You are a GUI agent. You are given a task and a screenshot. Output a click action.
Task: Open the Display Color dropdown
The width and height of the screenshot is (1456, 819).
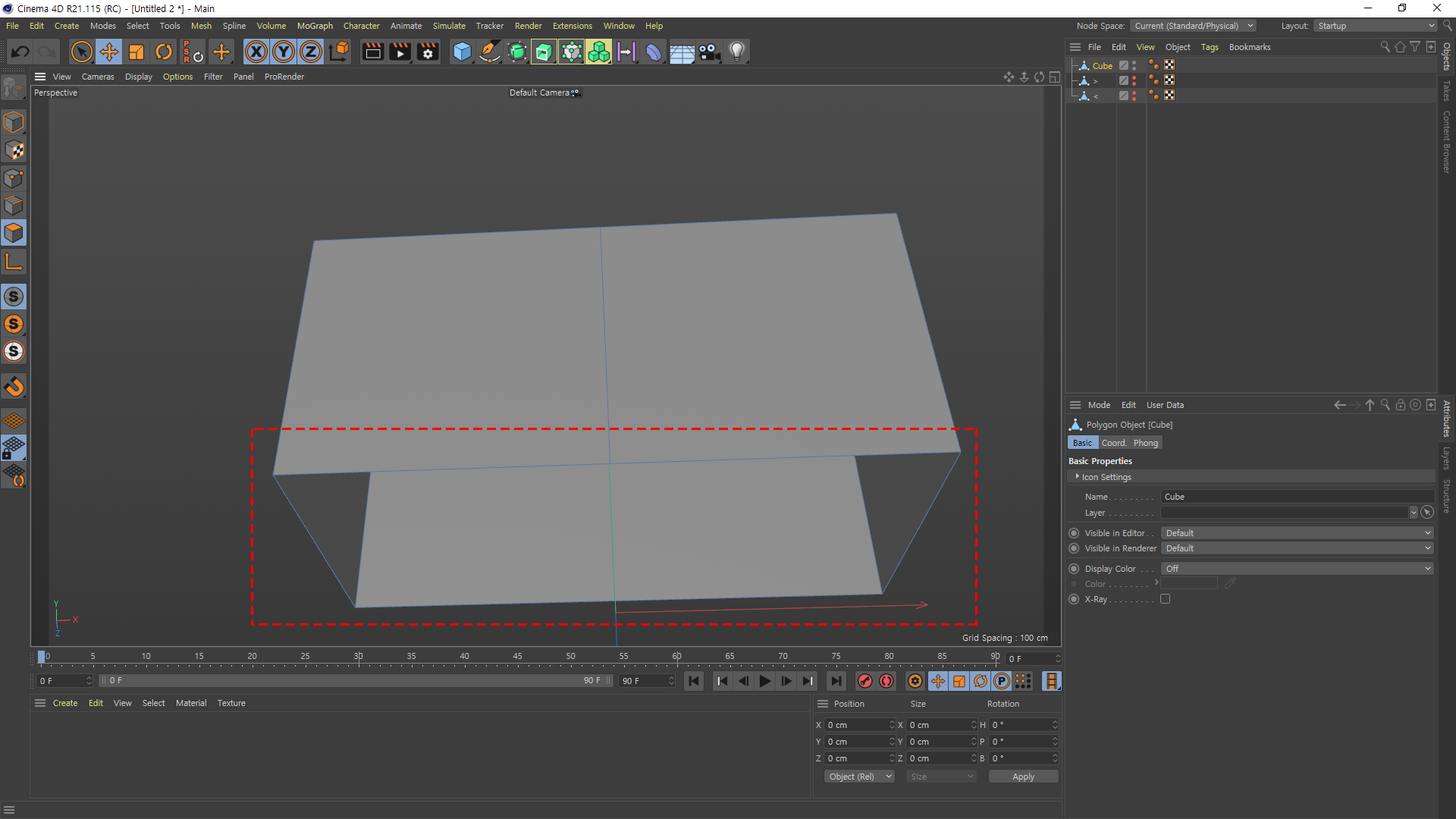[x=1297, y=569]
